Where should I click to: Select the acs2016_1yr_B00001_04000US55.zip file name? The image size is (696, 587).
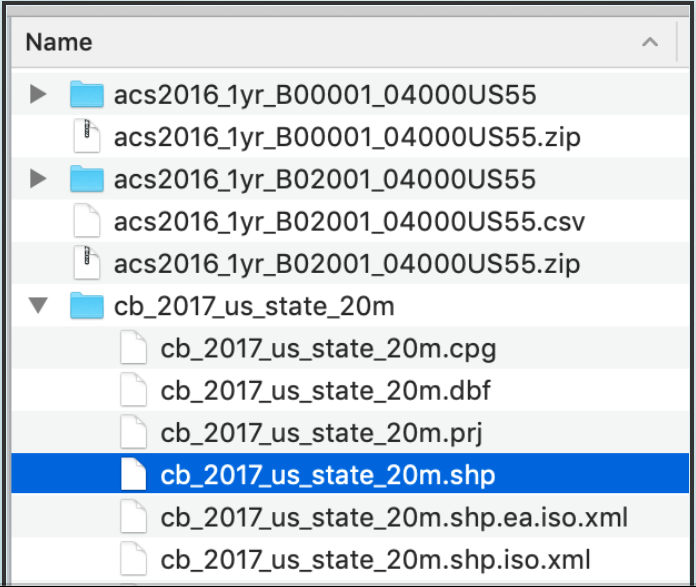[x=347, y=137]
